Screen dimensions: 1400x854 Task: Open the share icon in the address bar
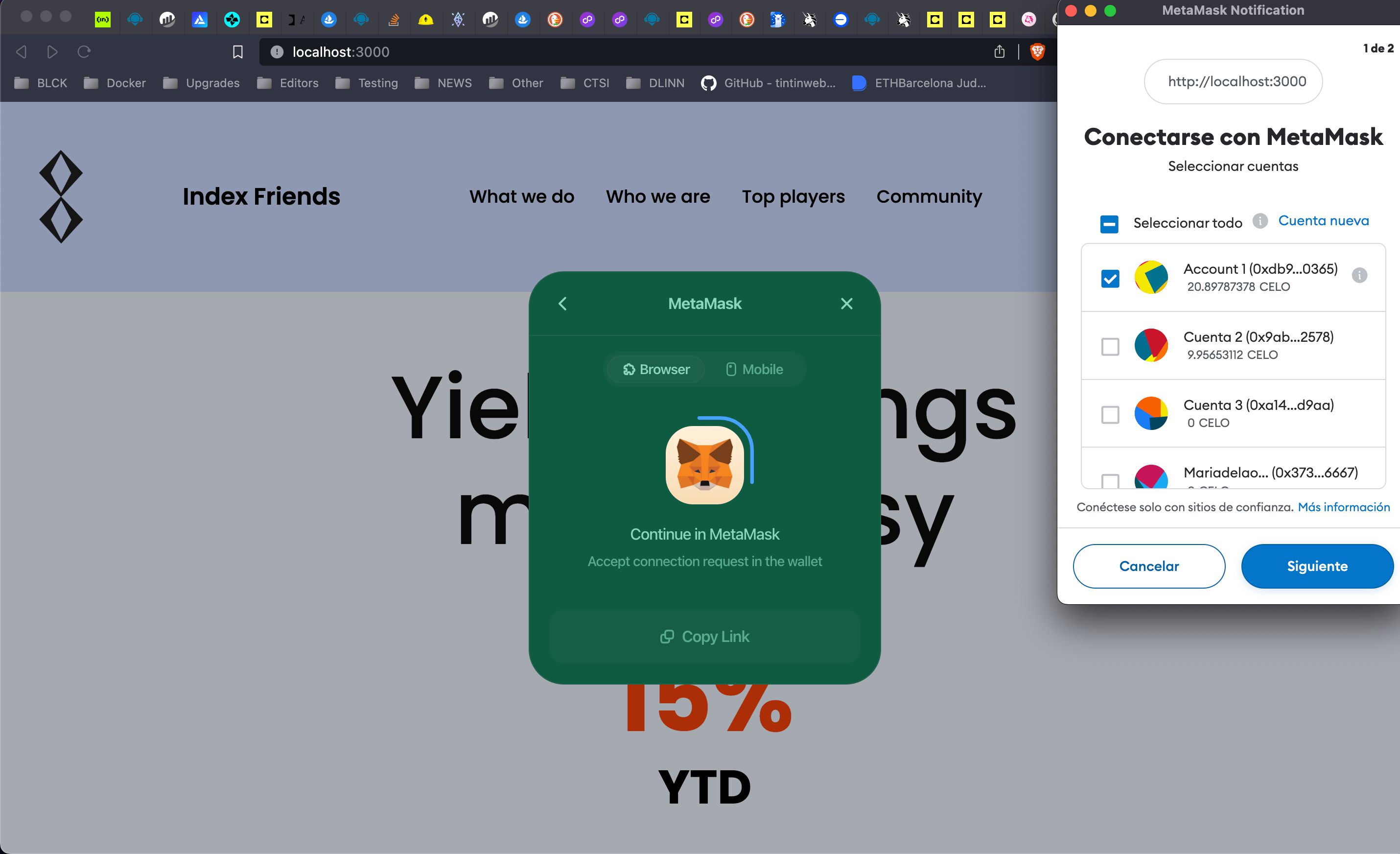tap(1000, 52)
